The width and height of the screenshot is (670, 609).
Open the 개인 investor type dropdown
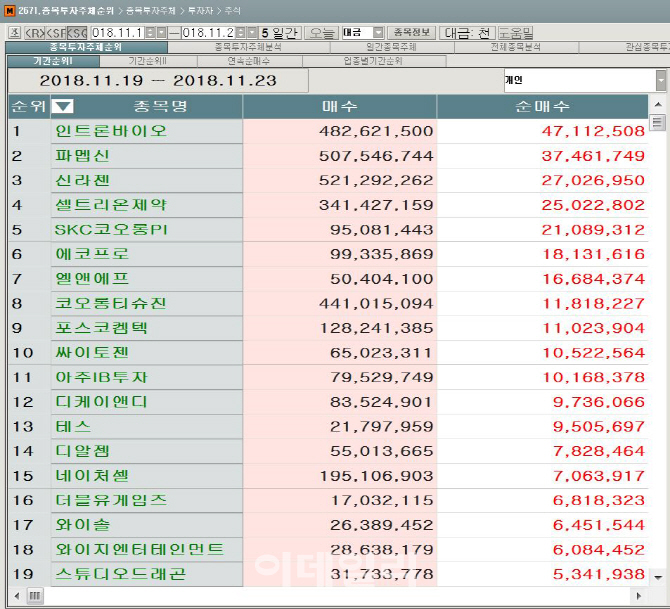[661, 80]
